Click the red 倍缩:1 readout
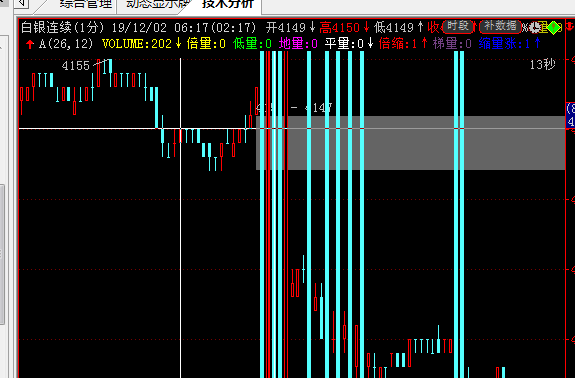 398,44
